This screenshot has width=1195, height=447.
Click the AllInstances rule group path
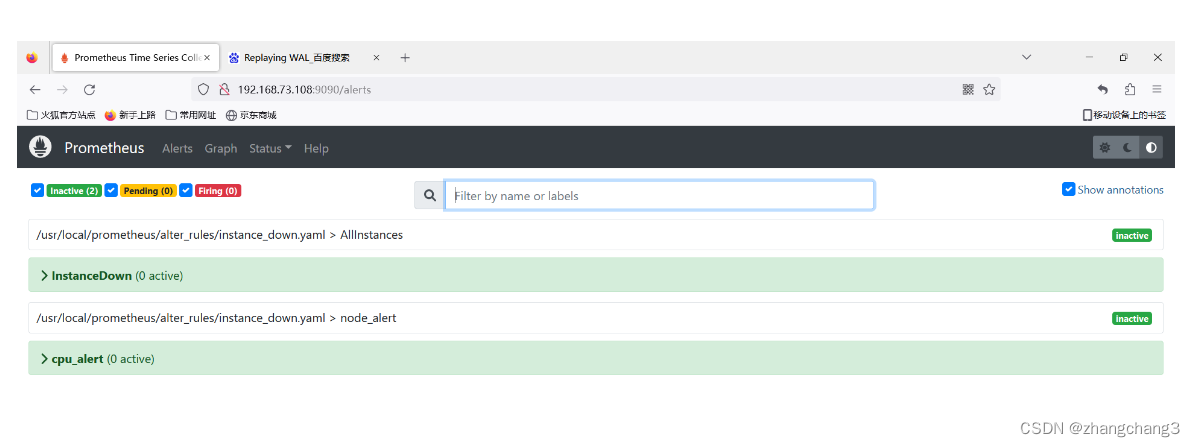click(x=219, y=235)
